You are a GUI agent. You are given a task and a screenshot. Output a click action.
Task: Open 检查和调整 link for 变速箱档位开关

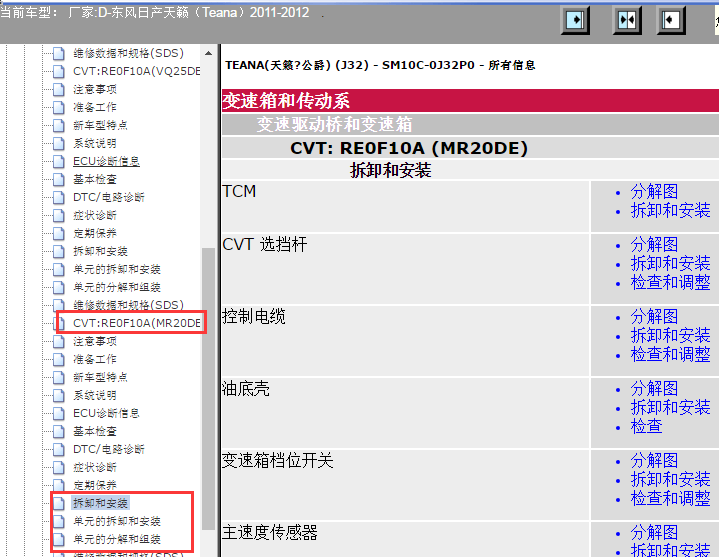670,498
